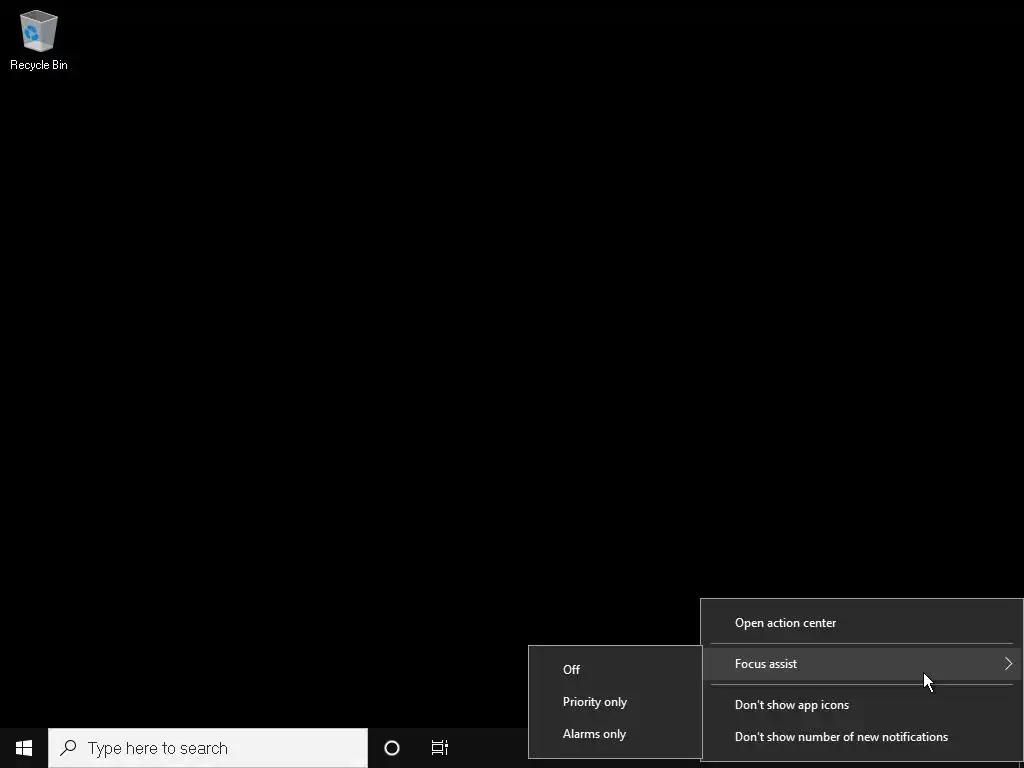Choose 'Don't show app icons'
Screen dimensions: 1024x768
pos(861,705)
